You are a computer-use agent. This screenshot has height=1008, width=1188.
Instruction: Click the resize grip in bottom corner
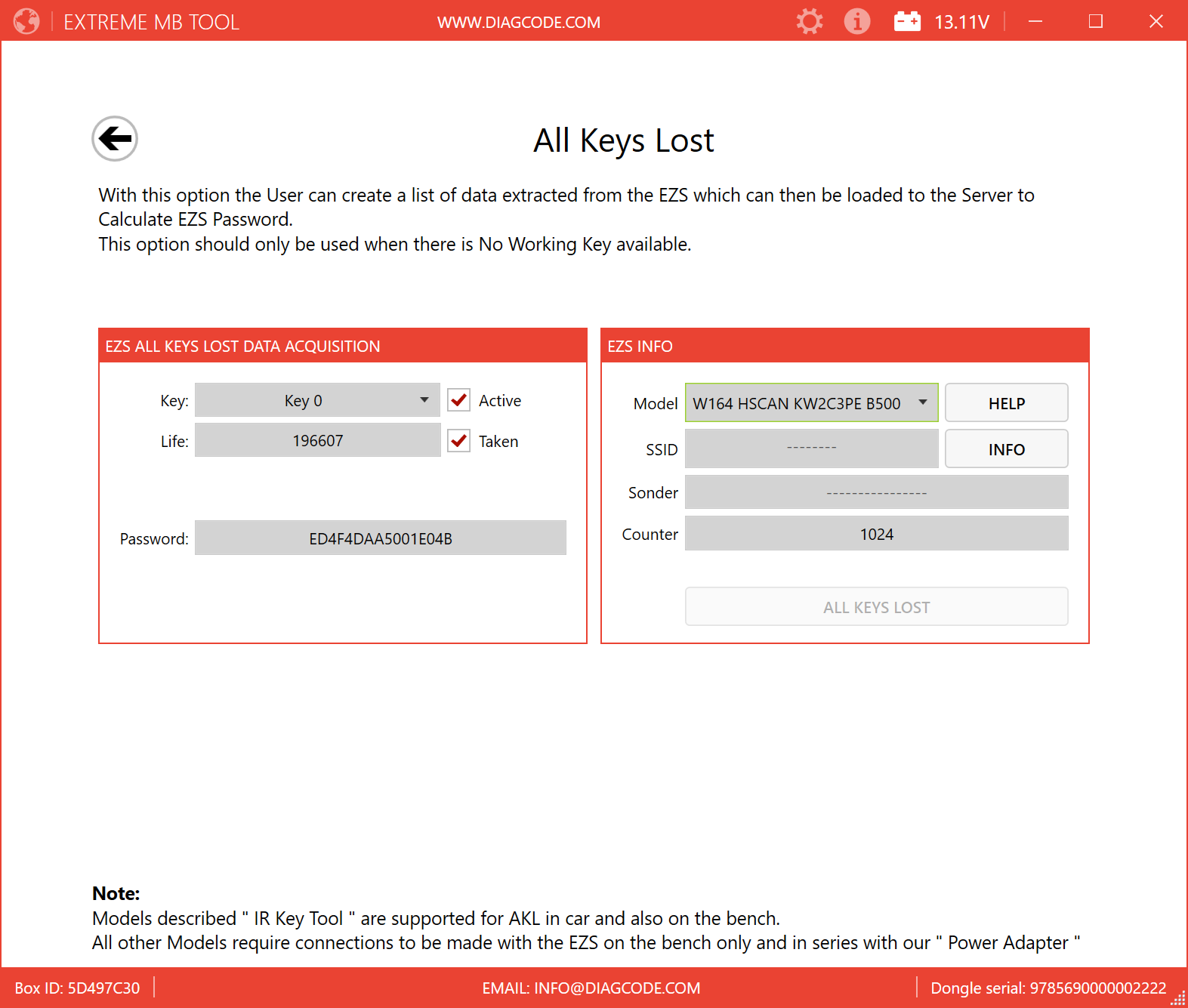[x=1178, y=999]
